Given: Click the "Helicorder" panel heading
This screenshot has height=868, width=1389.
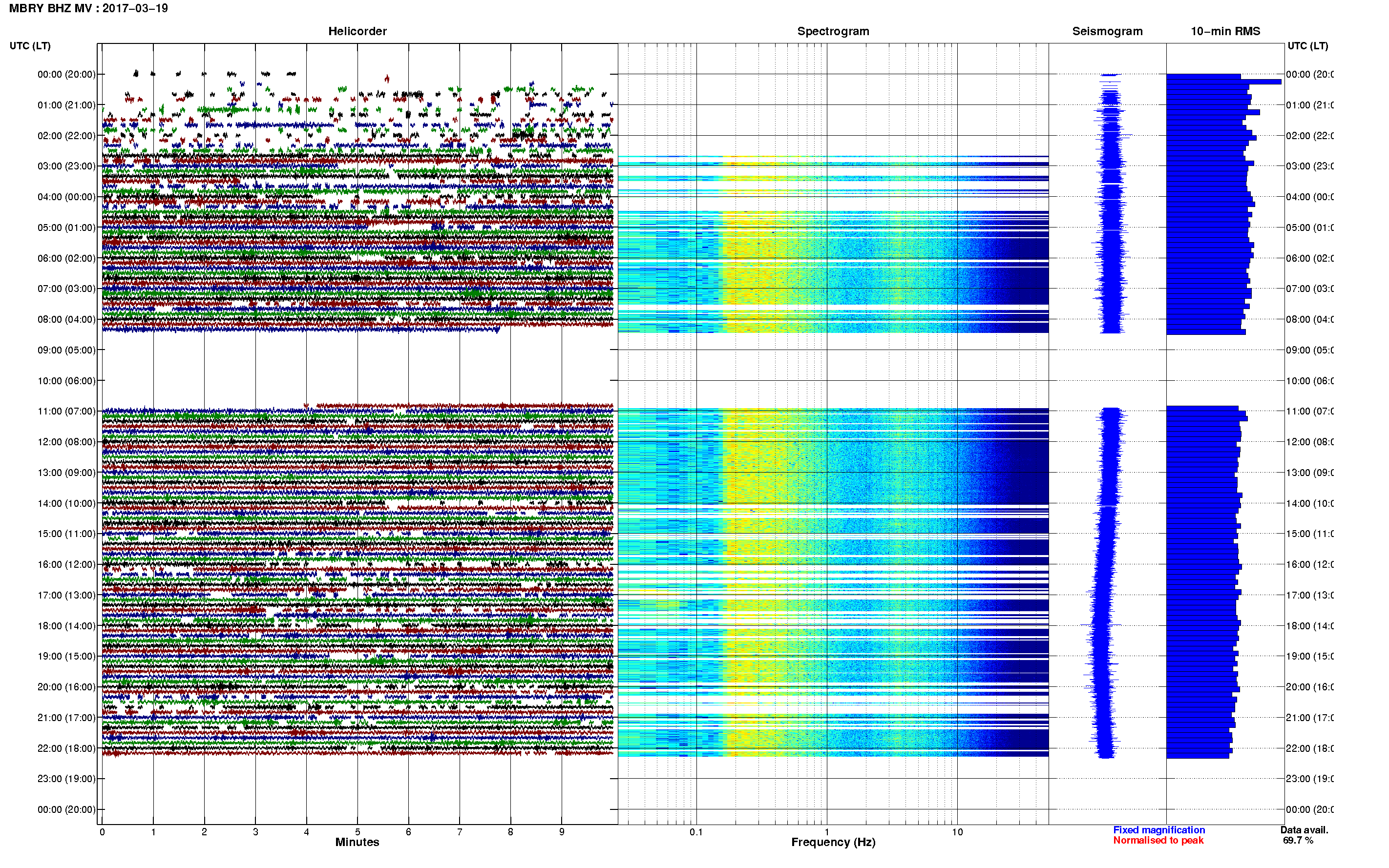Looking at the screenshot, I should (357, 31).
